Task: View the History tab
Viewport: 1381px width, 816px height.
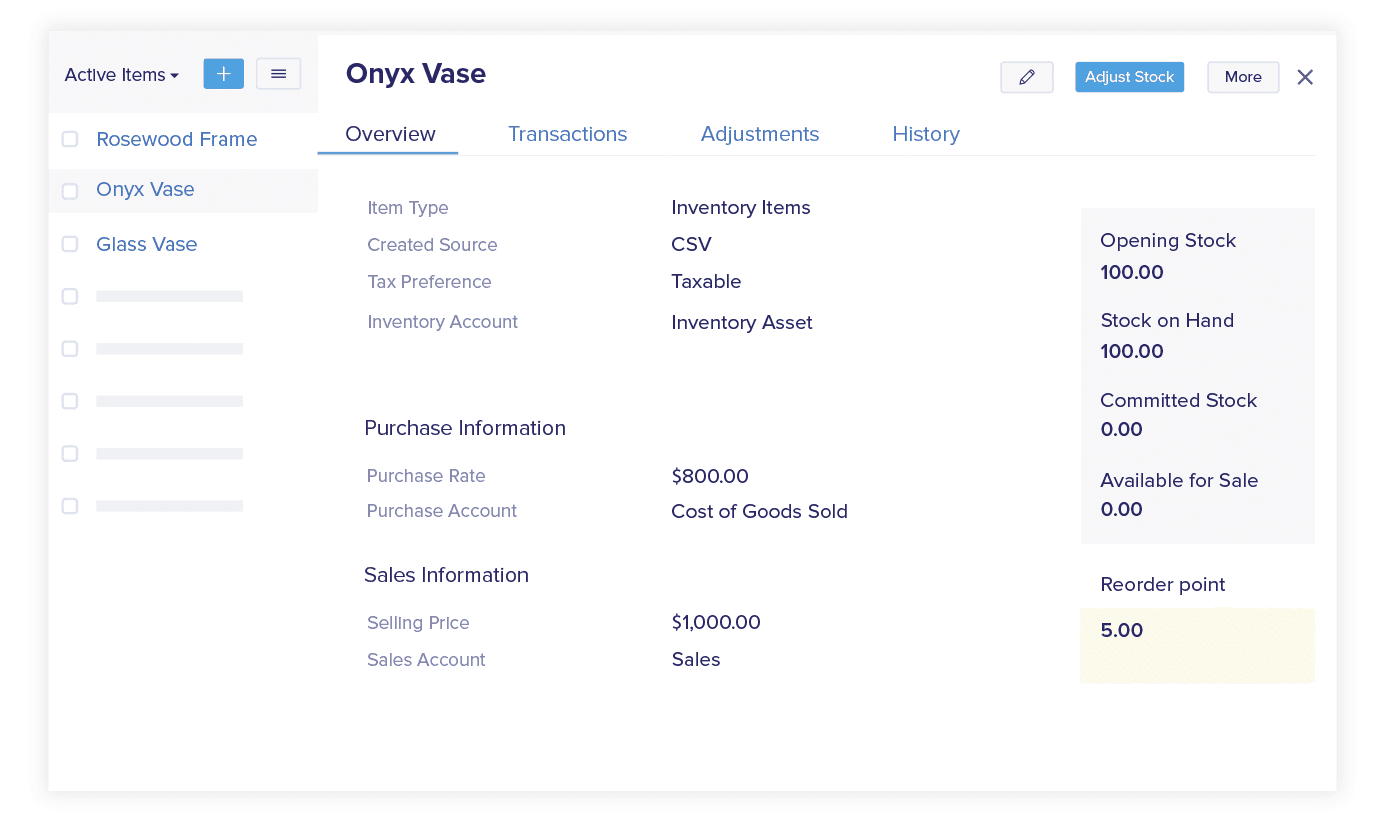Action: click(925, 134)
